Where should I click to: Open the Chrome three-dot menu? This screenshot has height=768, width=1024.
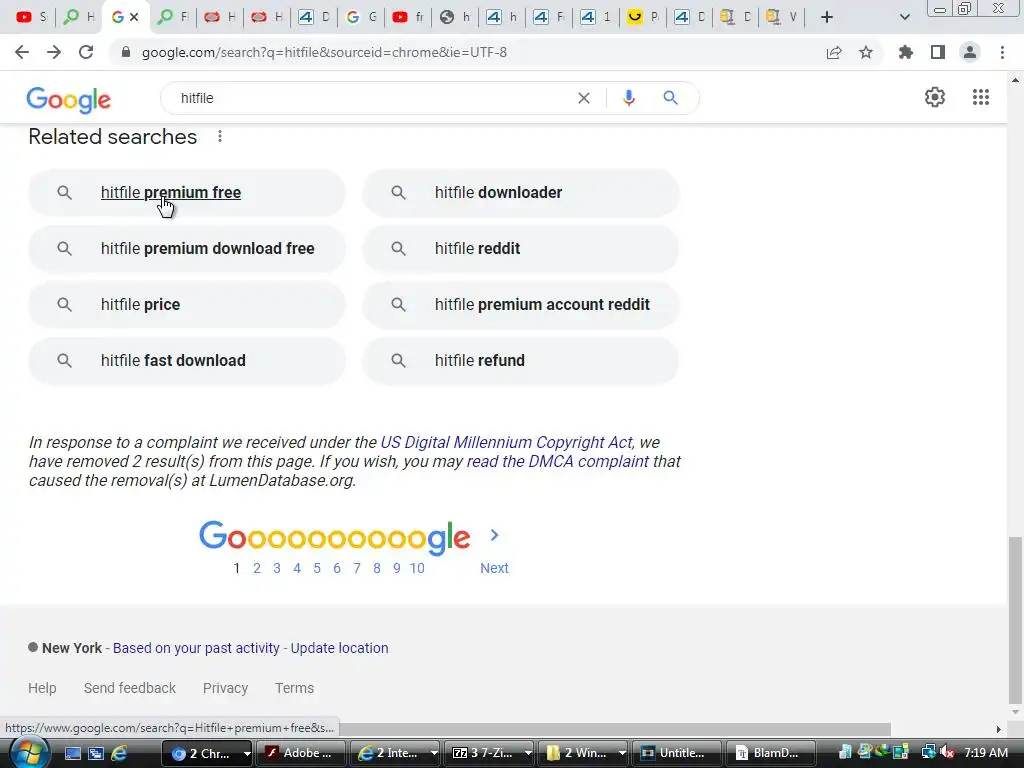pyautogui.click(x=1002, y=52)
